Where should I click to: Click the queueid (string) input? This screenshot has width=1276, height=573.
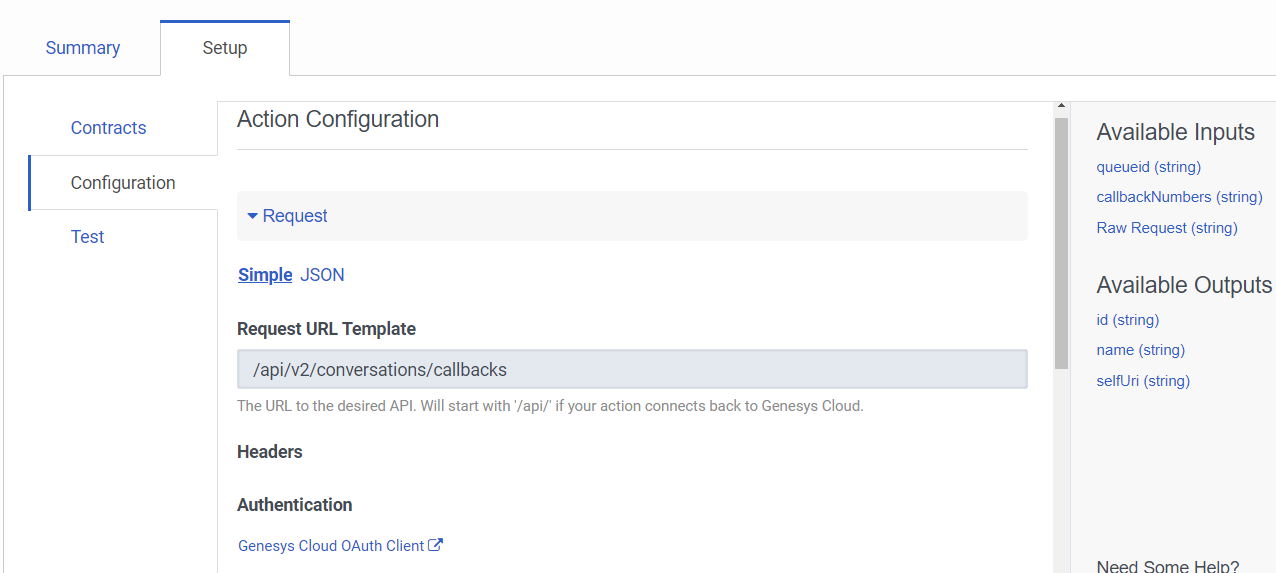(x=1148, y=167)
